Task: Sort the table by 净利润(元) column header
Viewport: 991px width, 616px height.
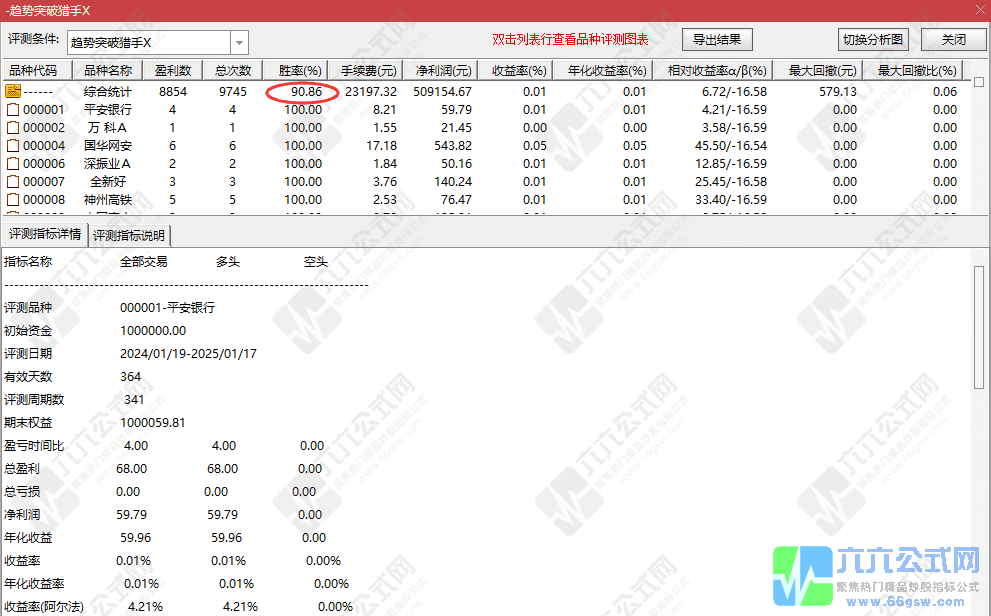Action: point(444,69)
